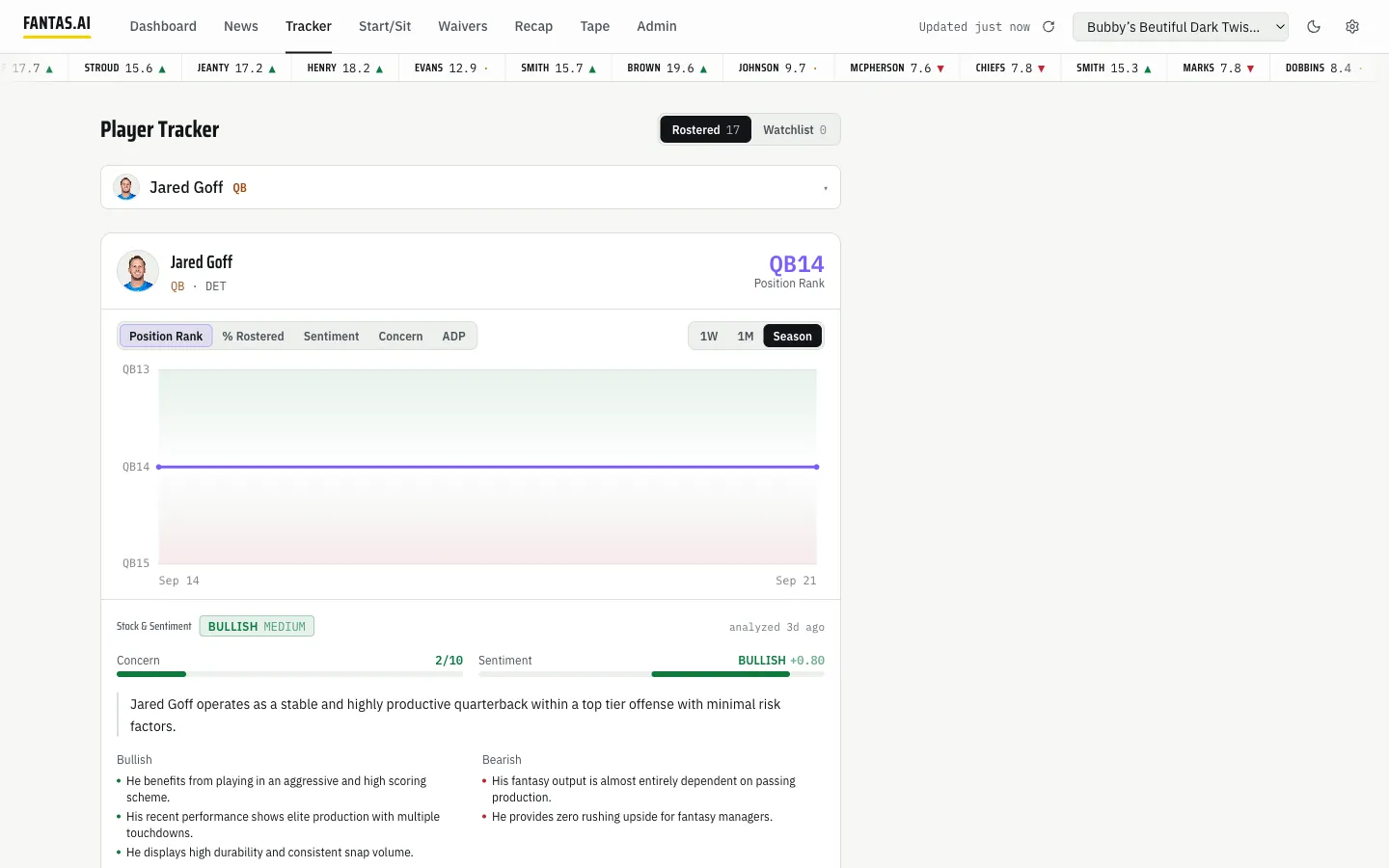Viewport: 1389px width, 868px height.
Task: Toggle dark mode moon icon
Action: click(x=1314, y=27)
